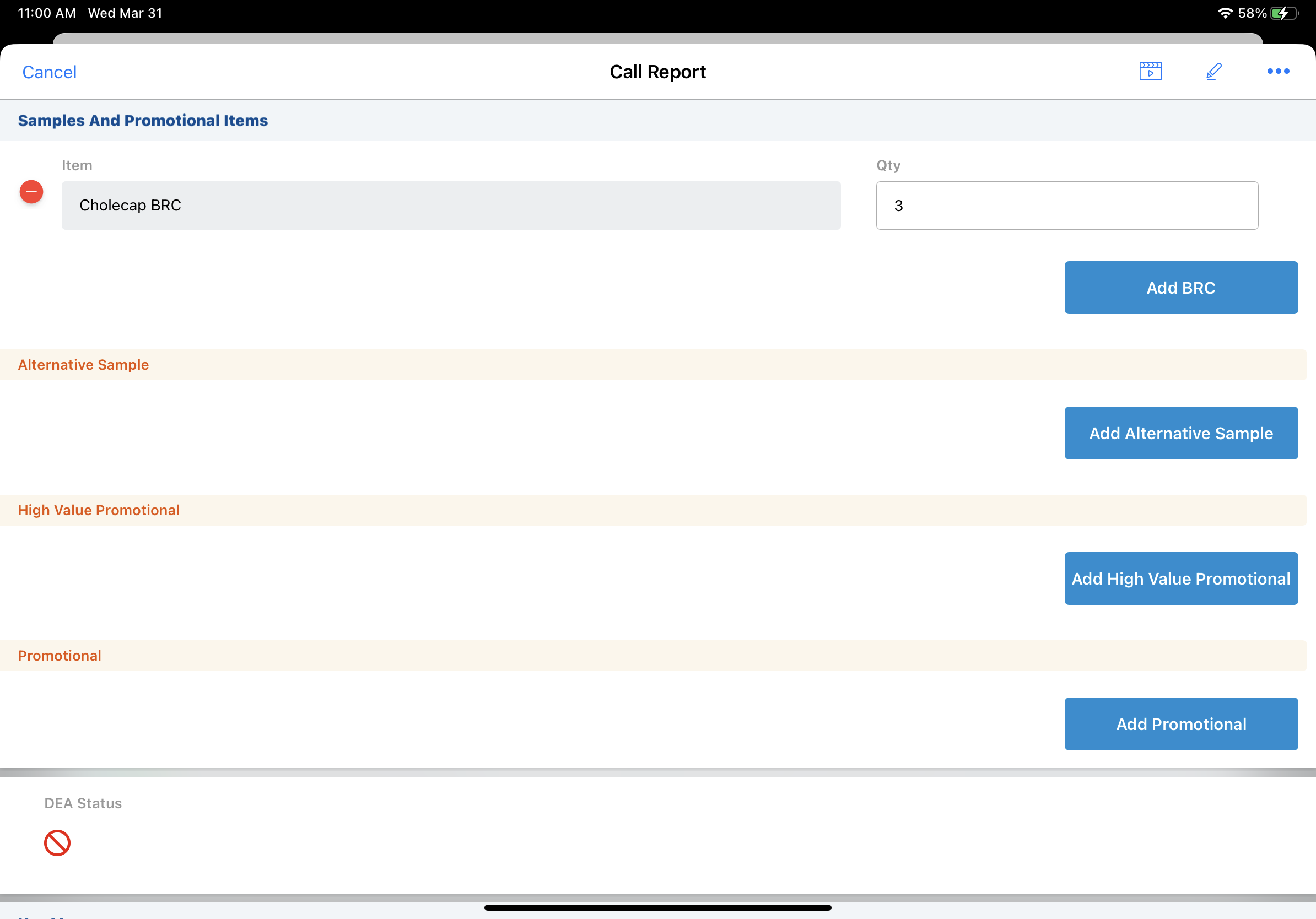This screenshot has width=1316, height=919.
Task: Tap the signature pen icon
Action: tap(1213, 71)
